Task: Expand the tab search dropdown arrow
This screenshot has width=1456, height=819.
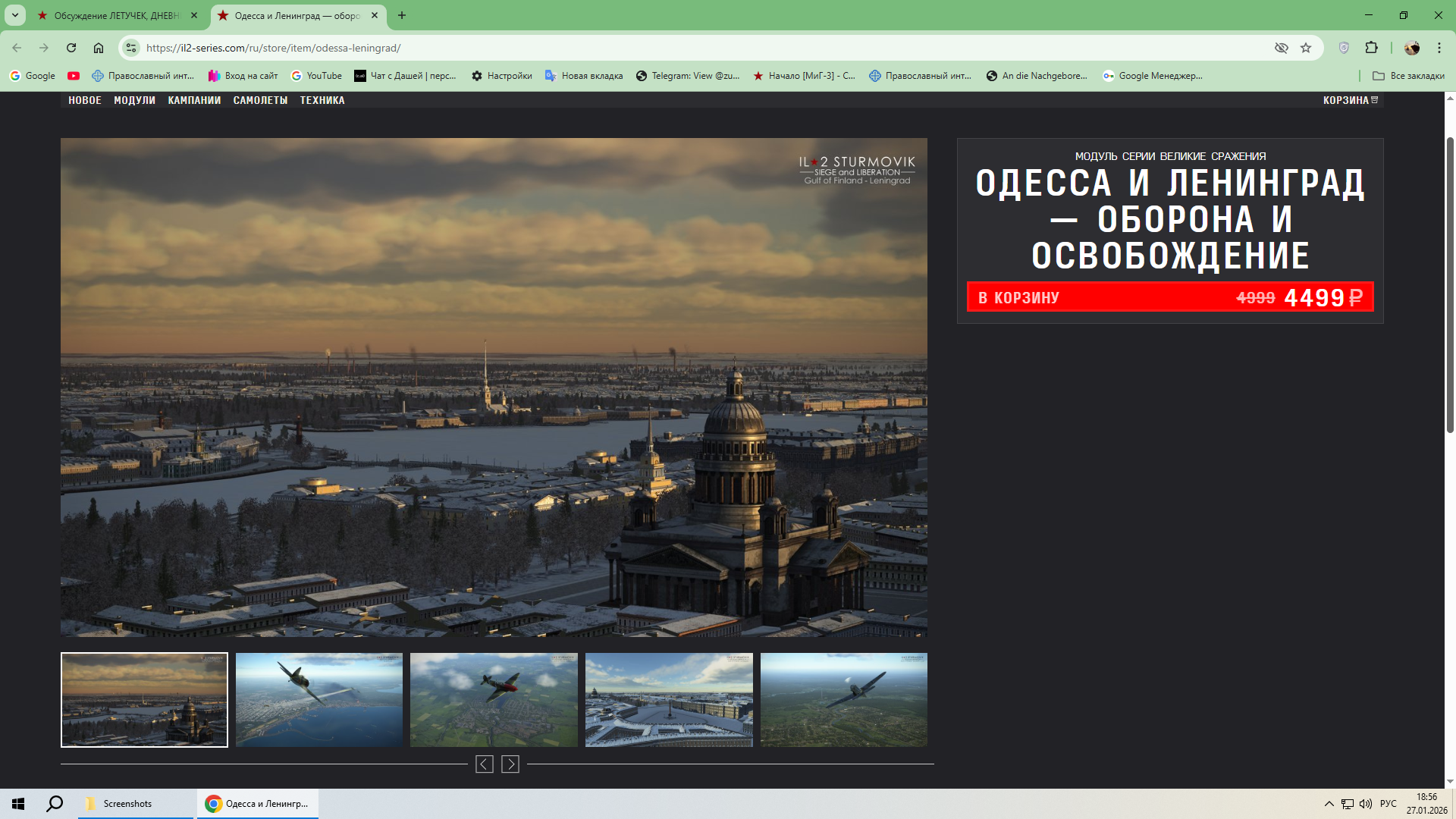Action: 14,15
